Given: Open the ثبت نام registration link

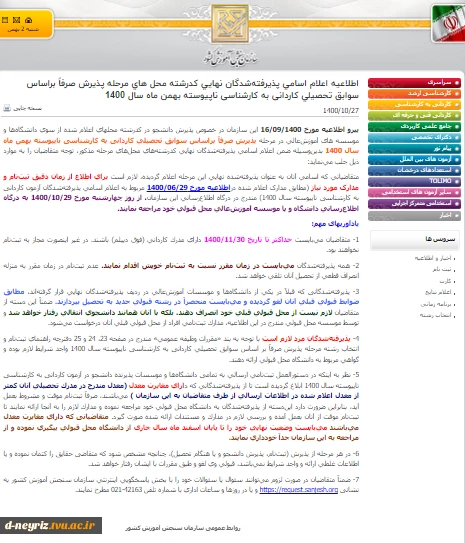Looking at the screenshot, I should tap(442, 269).
